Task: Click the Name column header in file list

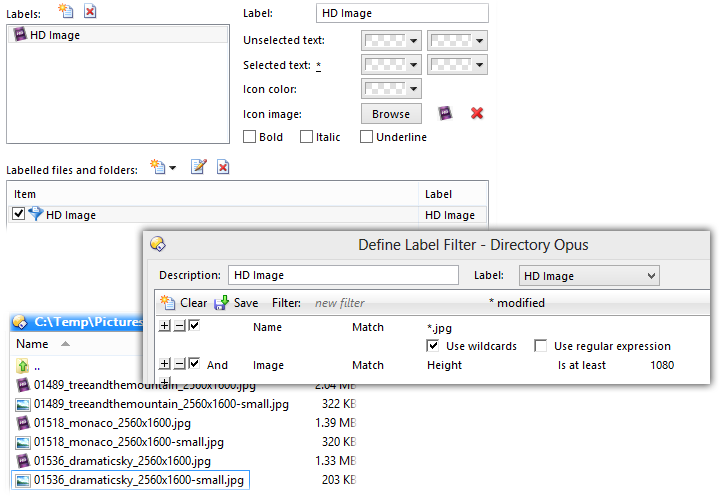Action: point(33,344)
